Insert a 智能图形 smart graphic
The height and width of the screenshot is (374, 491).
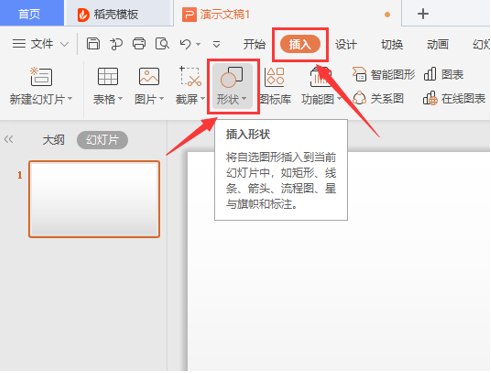(384, 74)
